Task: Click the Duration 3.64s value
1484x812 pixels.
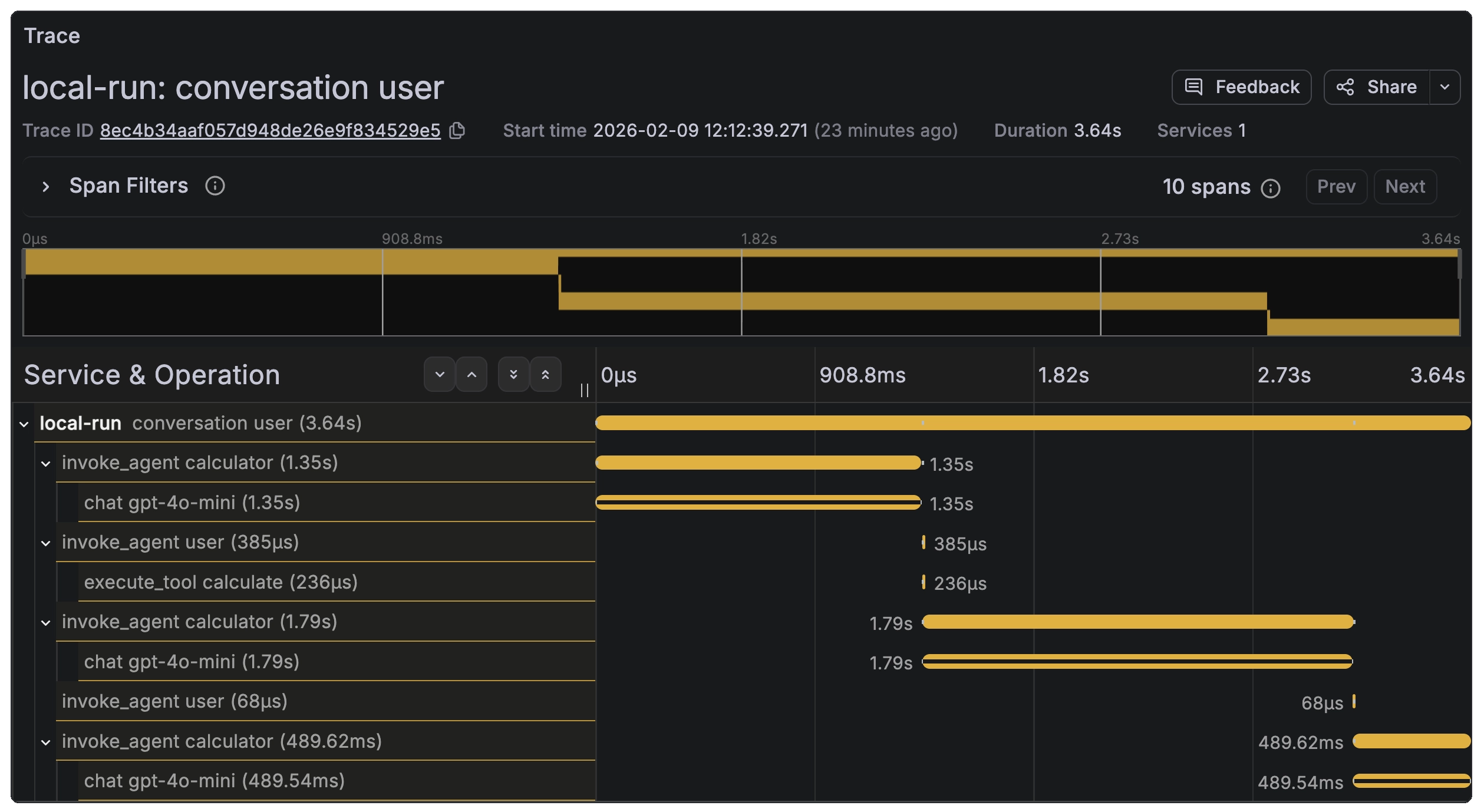Action: point(1097,130)
